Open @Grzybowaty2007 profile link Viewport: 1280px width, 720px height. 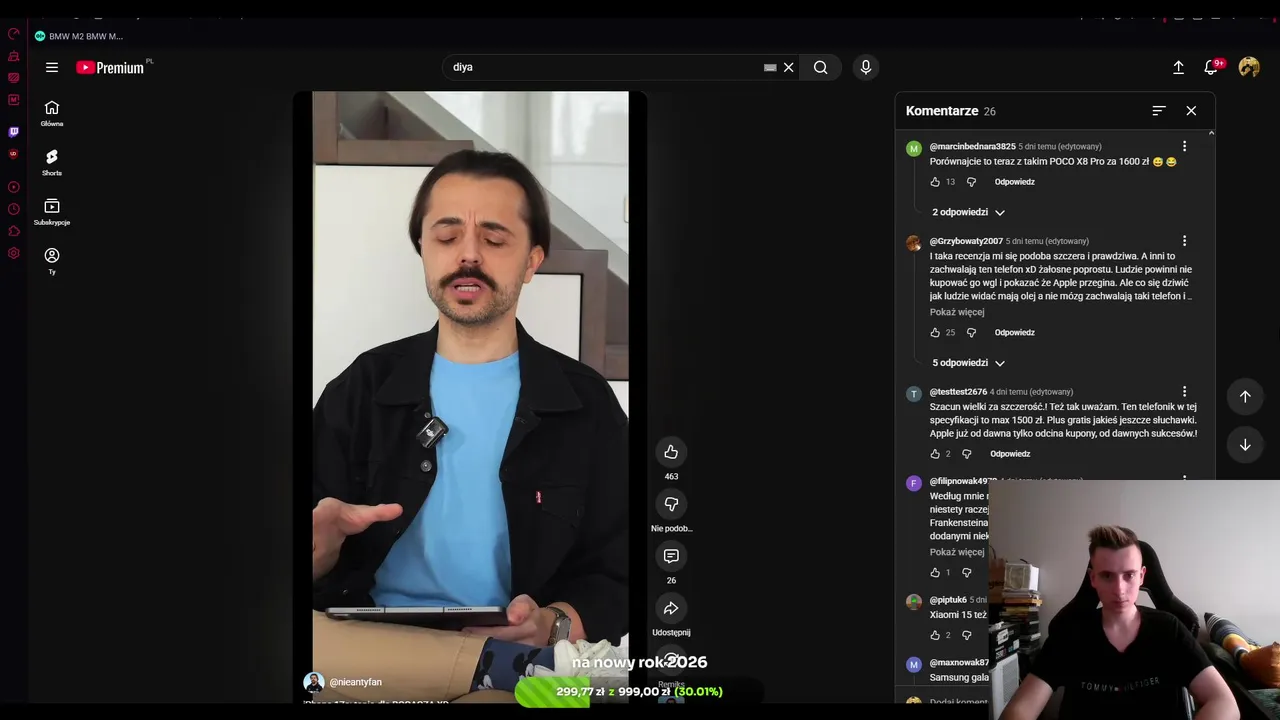click(966, 241)
